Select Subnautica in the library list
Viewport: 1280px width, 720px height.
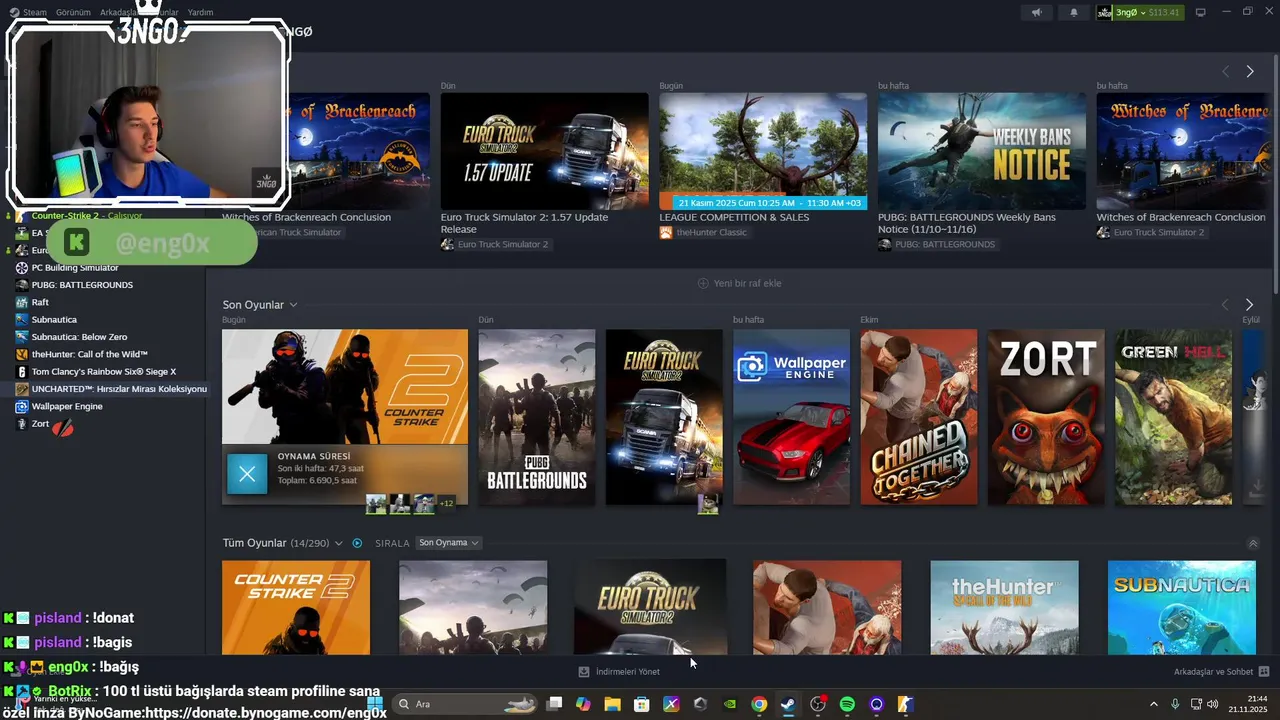pyautogui.click(x=54, y=320)
